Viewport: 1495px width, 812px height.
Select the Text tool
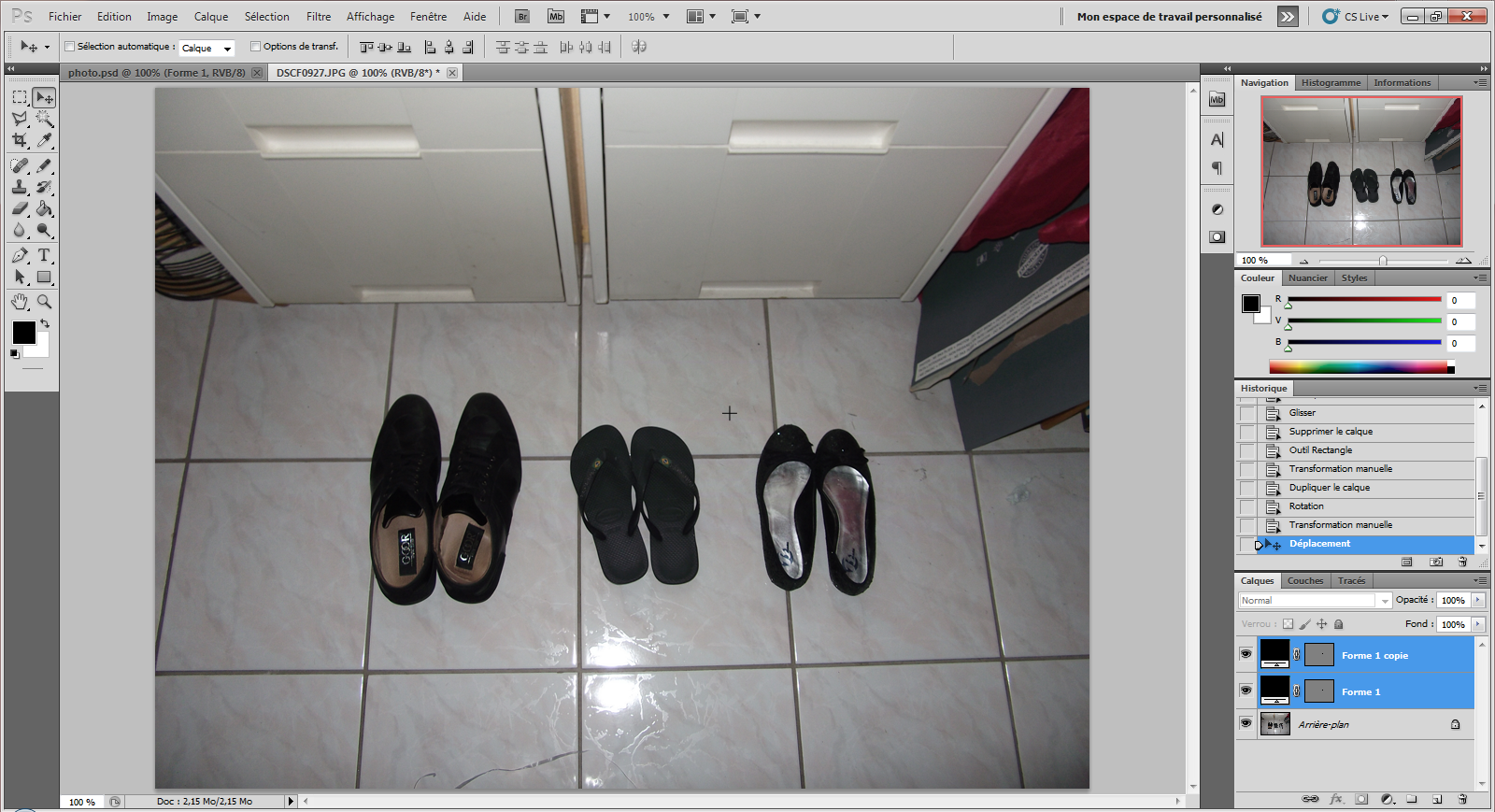click(x=44, y=255)
